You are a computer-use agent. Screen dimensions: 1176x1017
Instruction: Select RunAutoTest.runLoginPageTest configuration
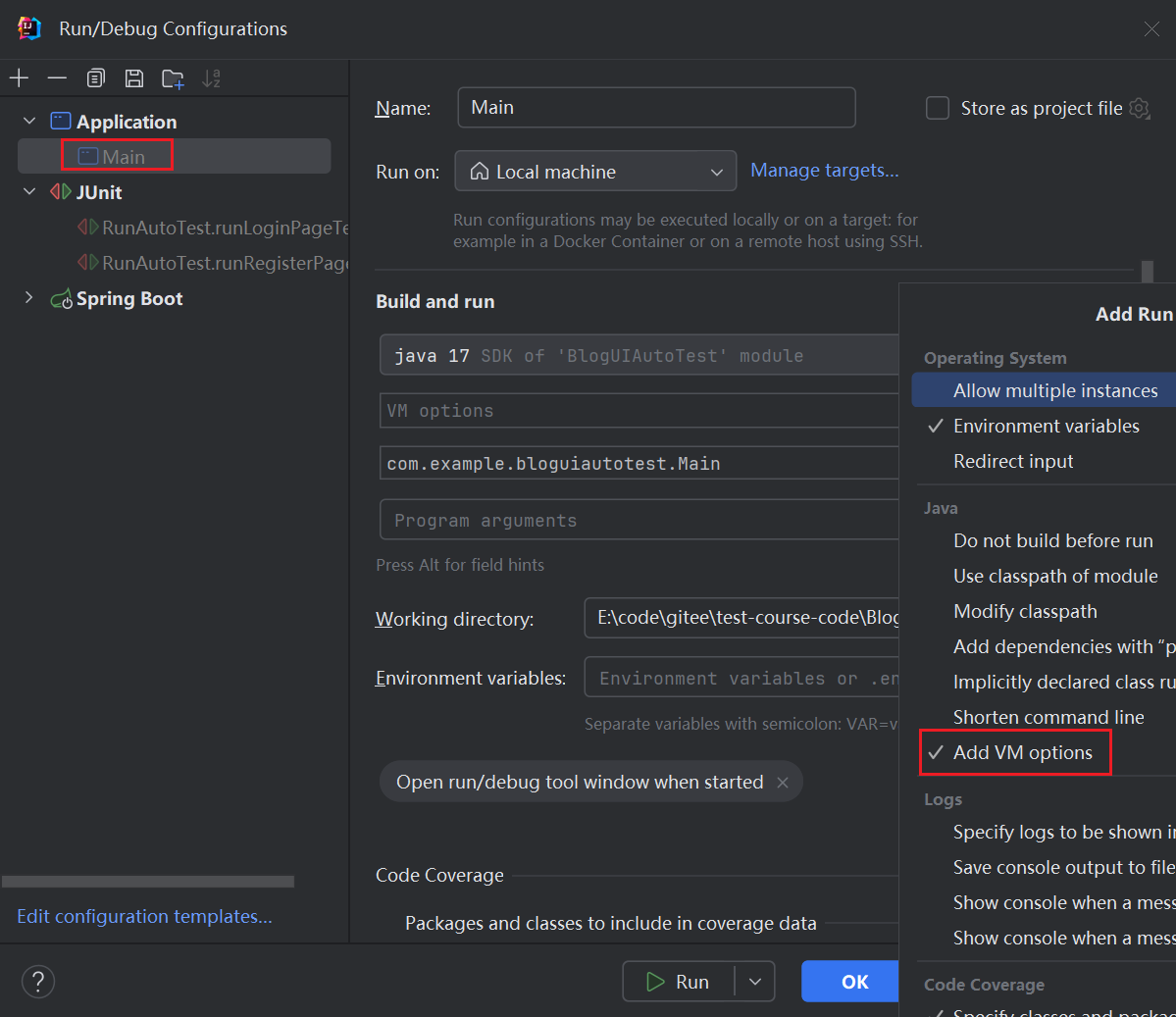tap(214, 228)
